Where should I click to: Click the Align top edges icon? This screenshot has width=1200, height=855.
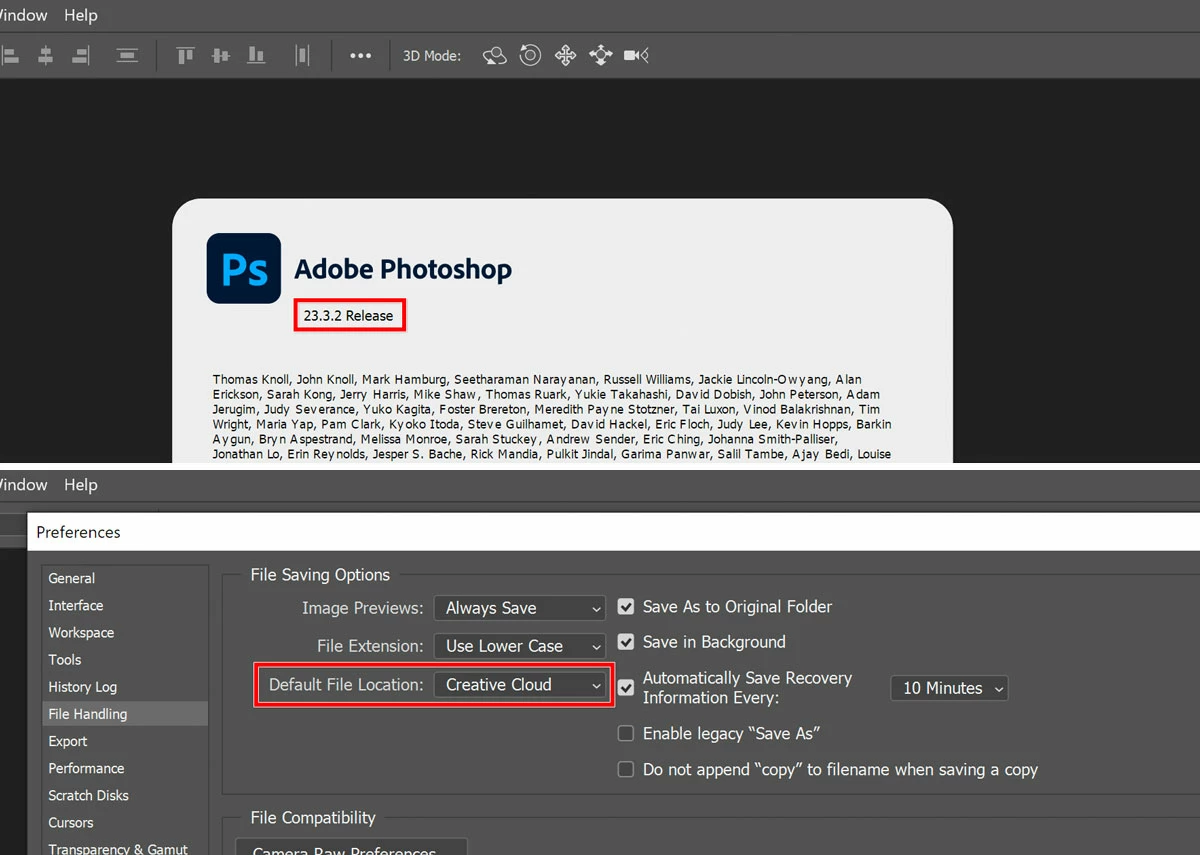coord(185,56)
